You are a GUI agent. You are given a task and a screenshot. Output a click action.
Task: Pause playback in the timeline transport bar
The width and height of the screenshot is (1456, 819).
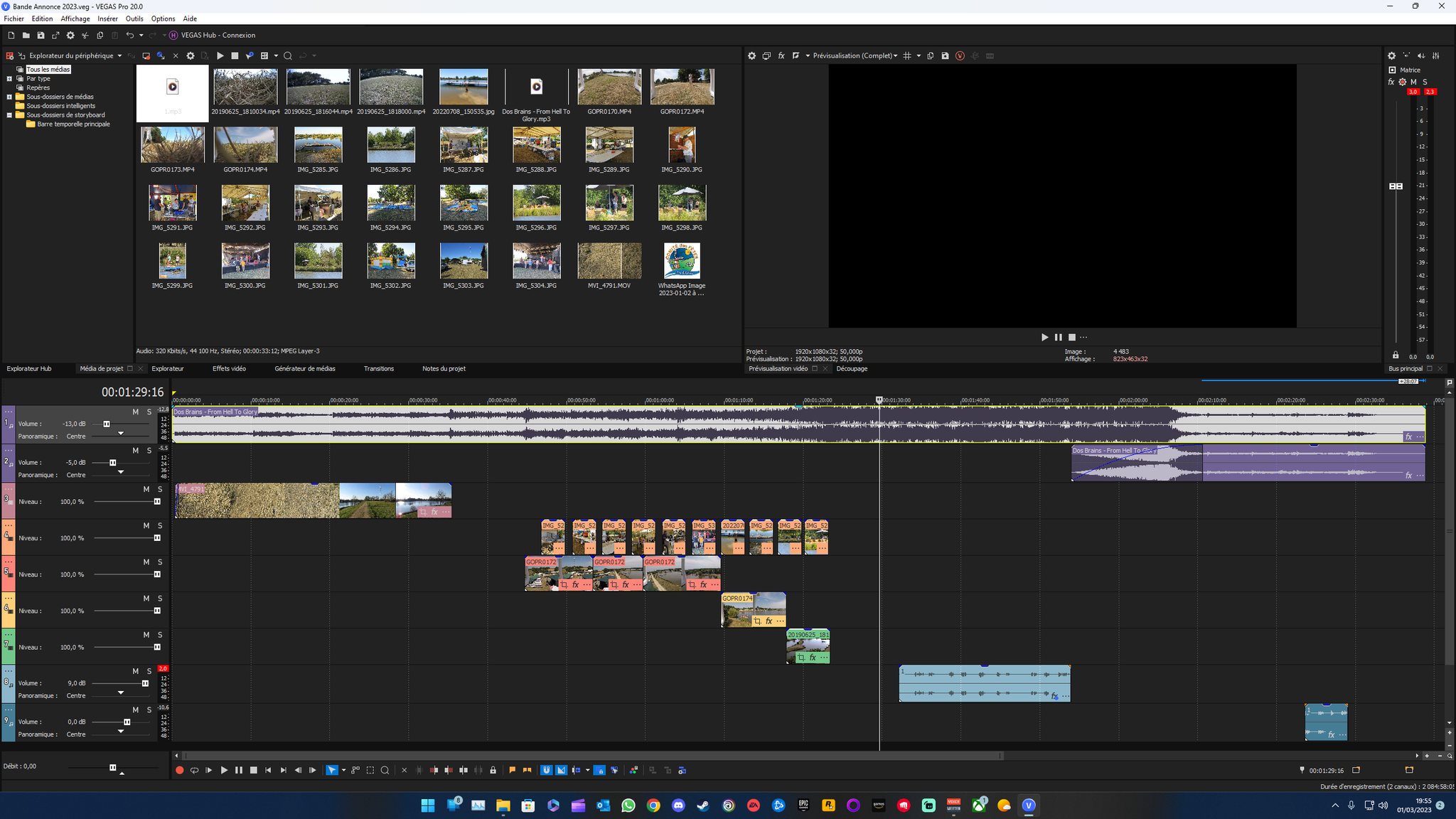[x=239, y=770]
